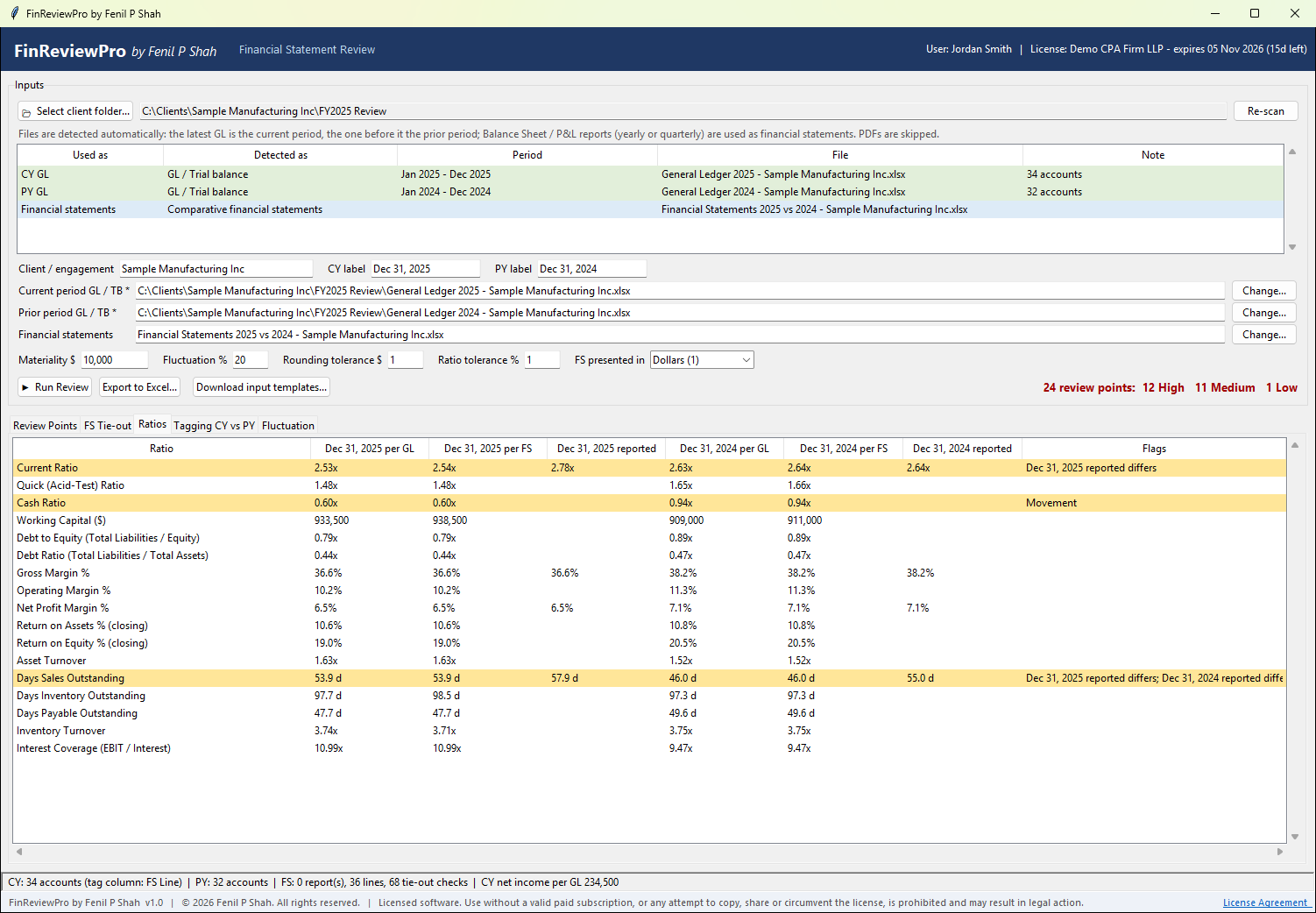Open the Tagging CY vs PY tab

215,426
